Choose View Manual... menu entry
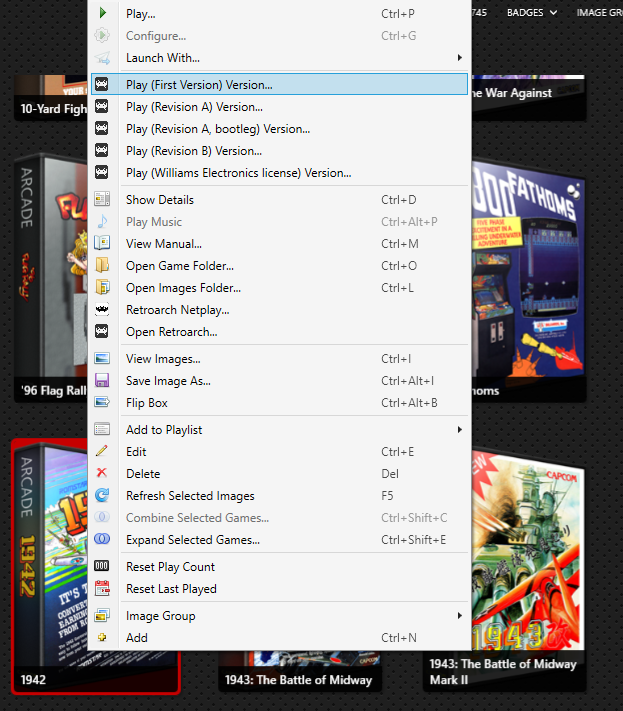 pyautogui.click(x=280, y=244)
